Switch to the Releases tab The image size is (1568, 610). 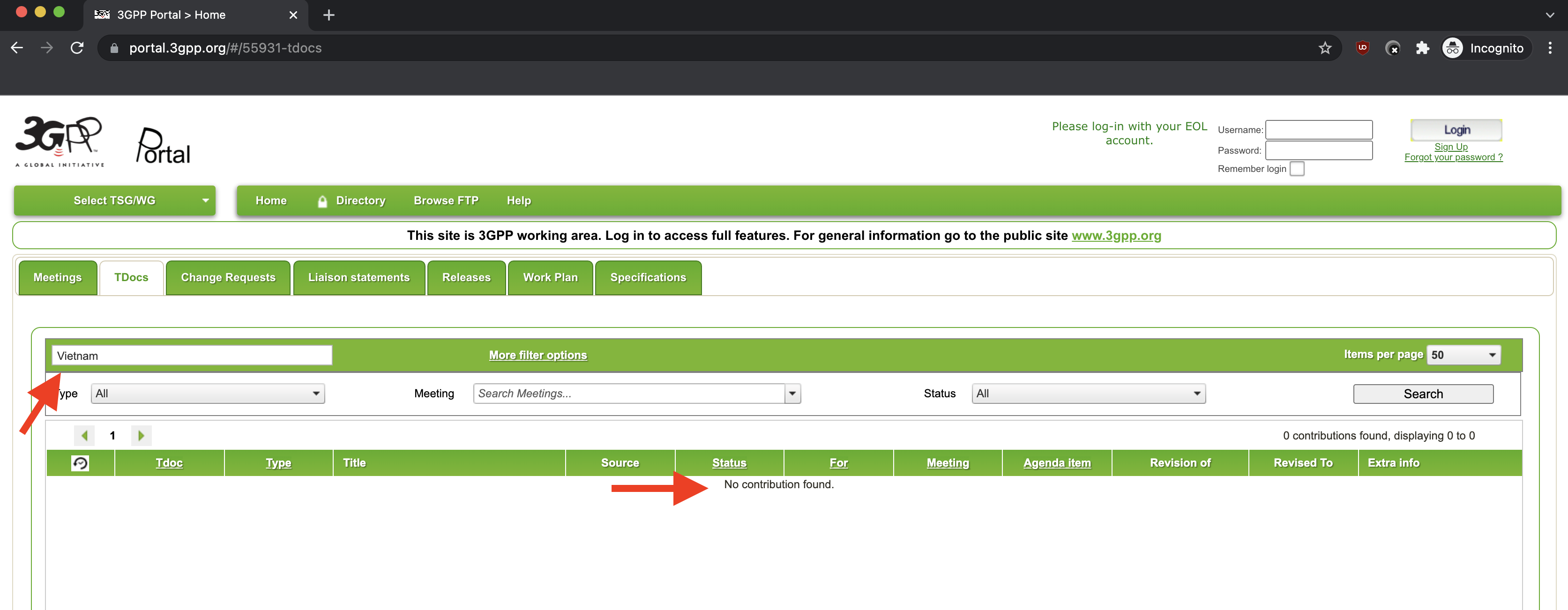coord(466,278)
